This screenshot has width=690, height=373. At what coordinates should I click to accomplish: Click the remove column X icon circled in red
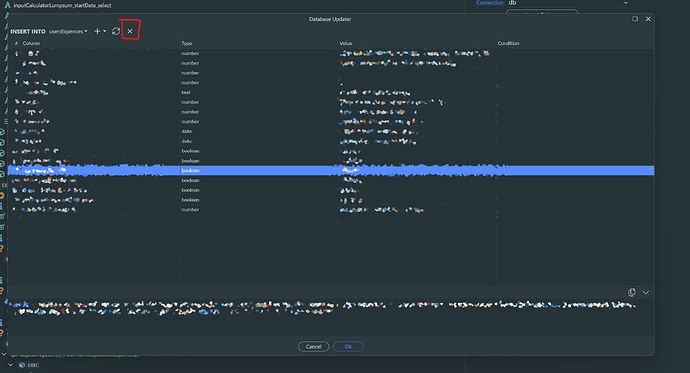tap(130, 31)
